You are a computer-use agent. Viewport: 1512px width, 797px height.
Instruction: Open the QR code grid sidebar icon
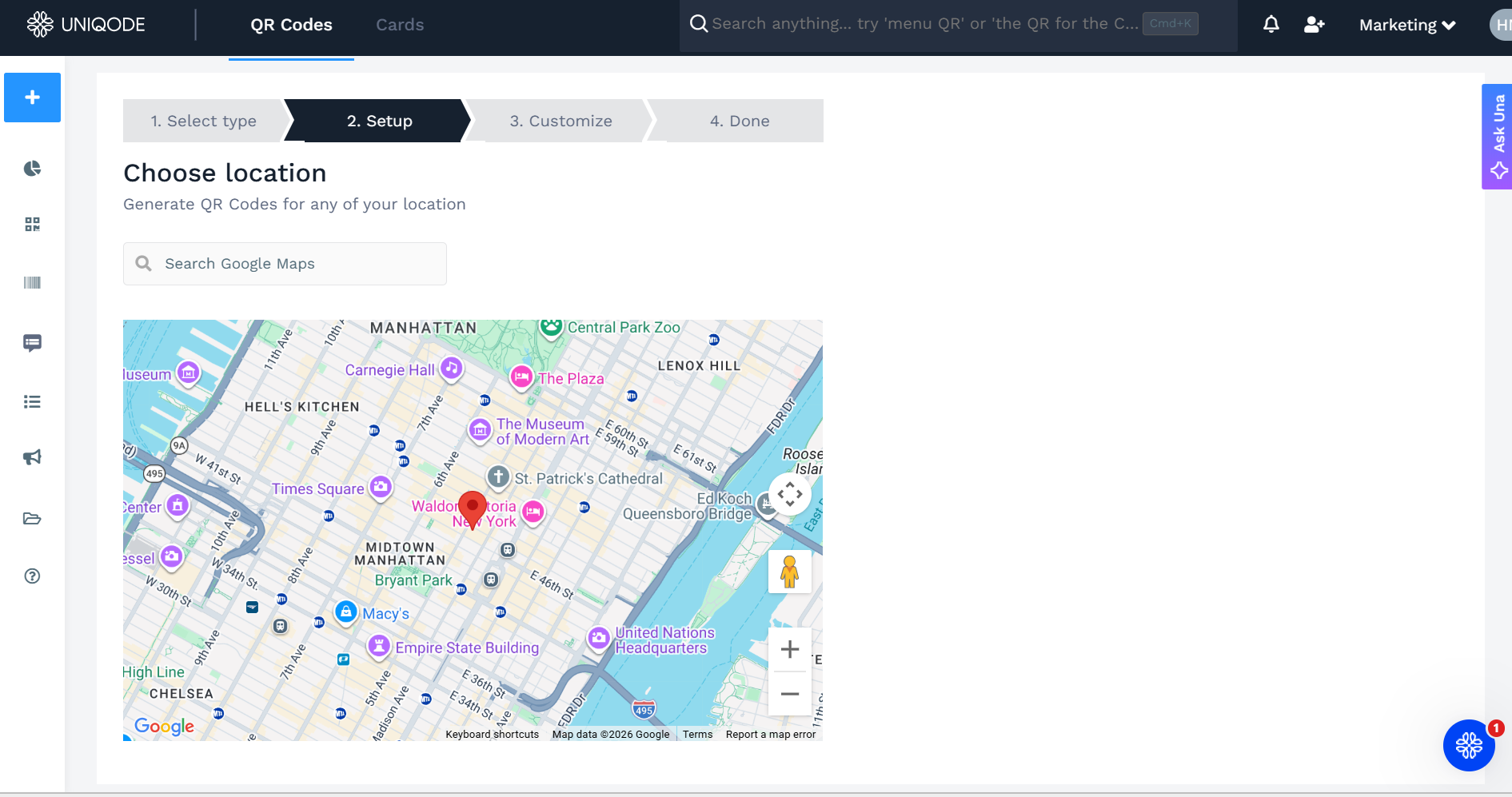[32, 225]
